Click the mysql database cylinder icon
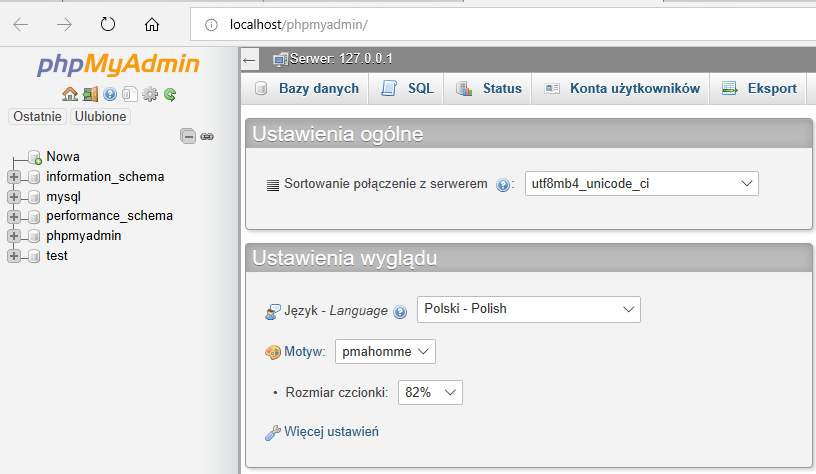816x474 pixels. pos(34,197)
